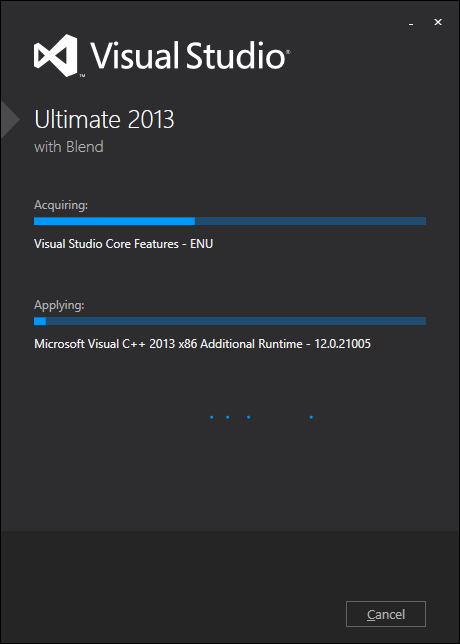Click the 'Ultimate 2013' heading
This screenshot has width=460, height=644.
104,120
